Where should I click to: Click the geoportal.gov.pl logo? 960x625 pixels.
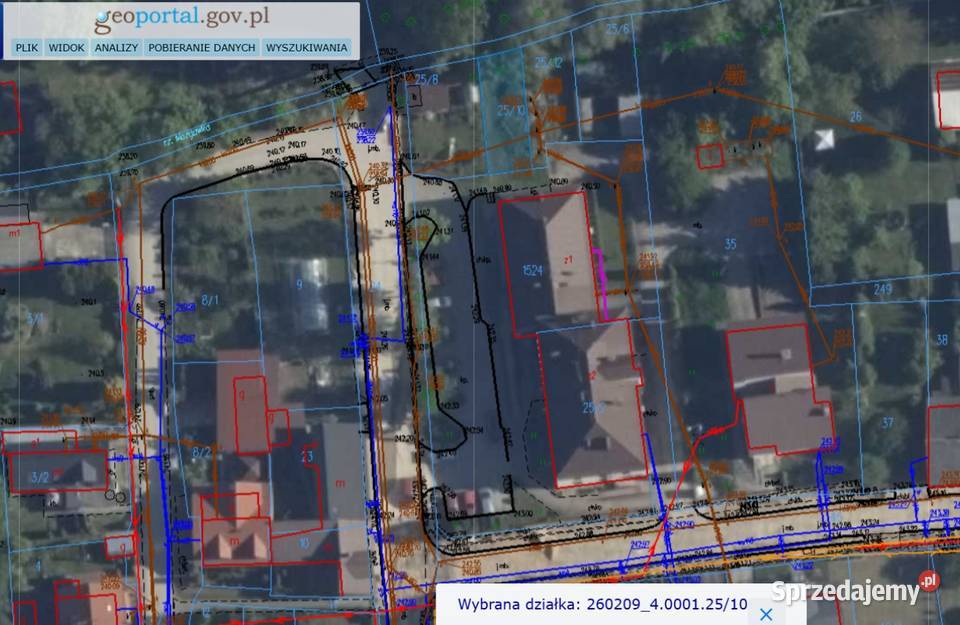pyautogui.click(x=181, y=18)
